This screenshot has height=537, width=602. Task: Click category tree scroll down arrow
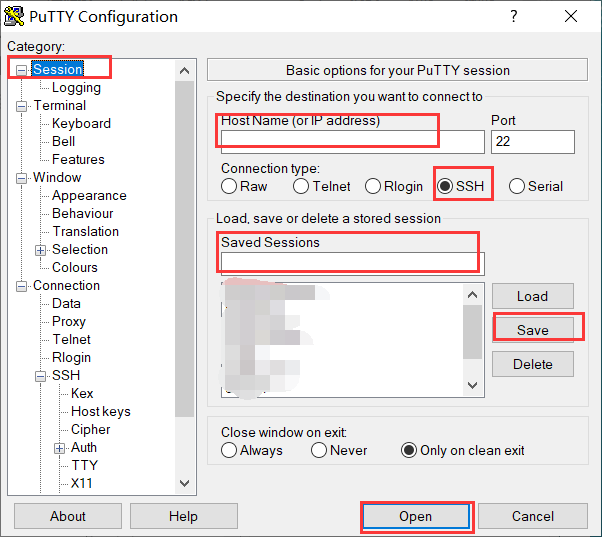pos(185,483)
